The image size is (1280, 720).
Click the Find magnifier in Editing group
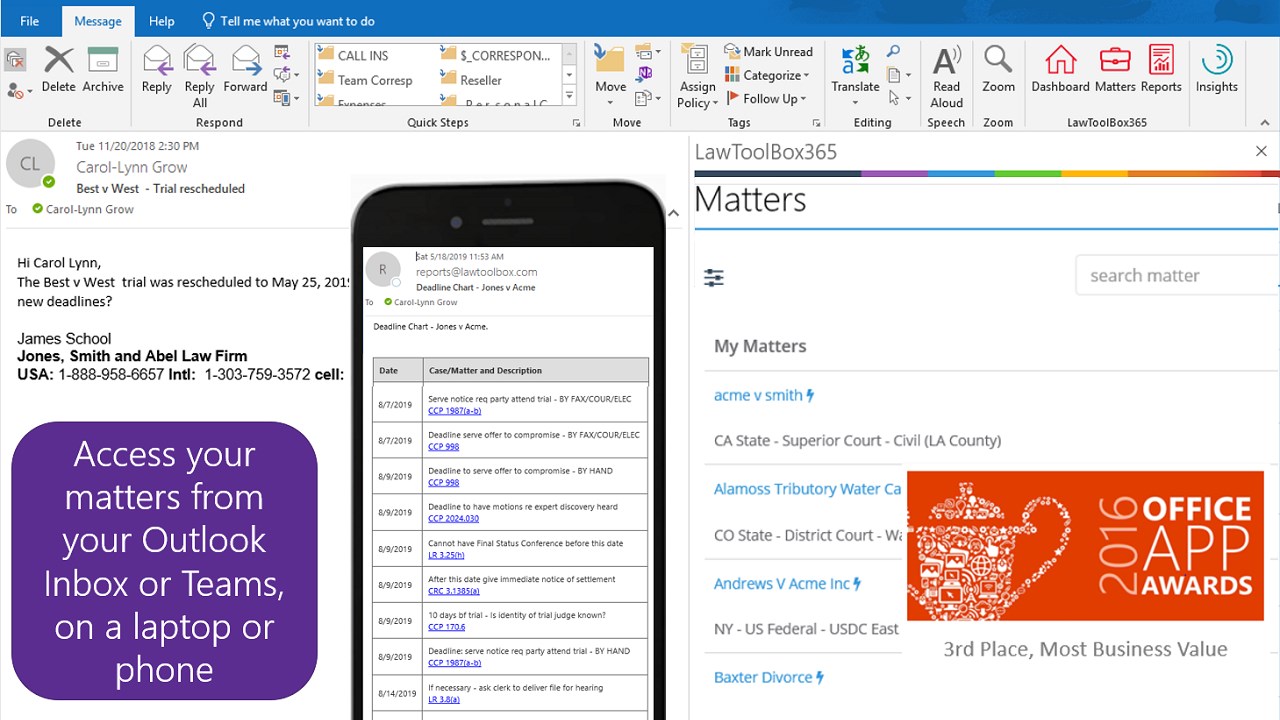[893, 52]
